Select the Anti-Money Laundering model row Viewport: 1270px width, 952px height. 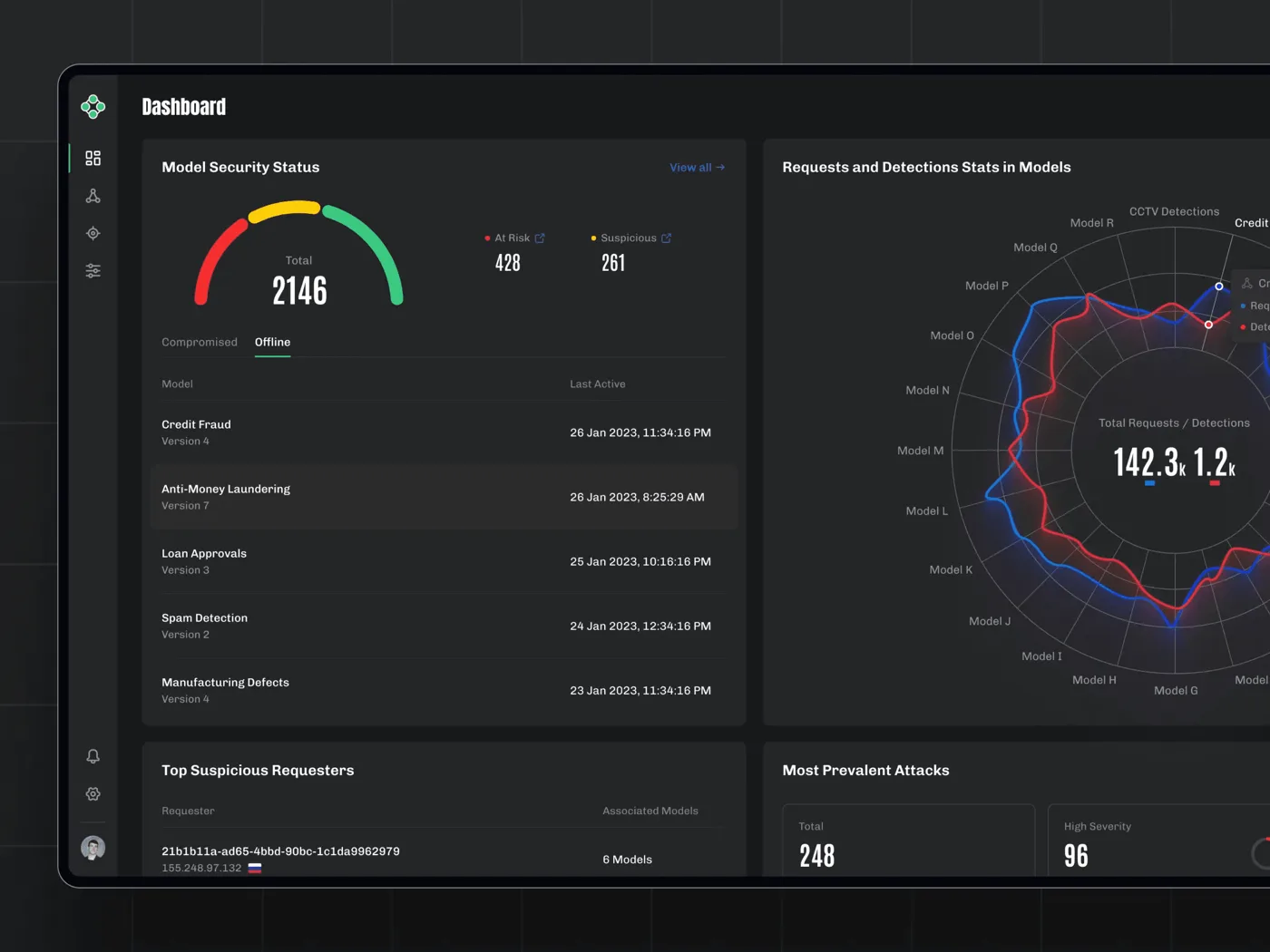click(444, 497)
